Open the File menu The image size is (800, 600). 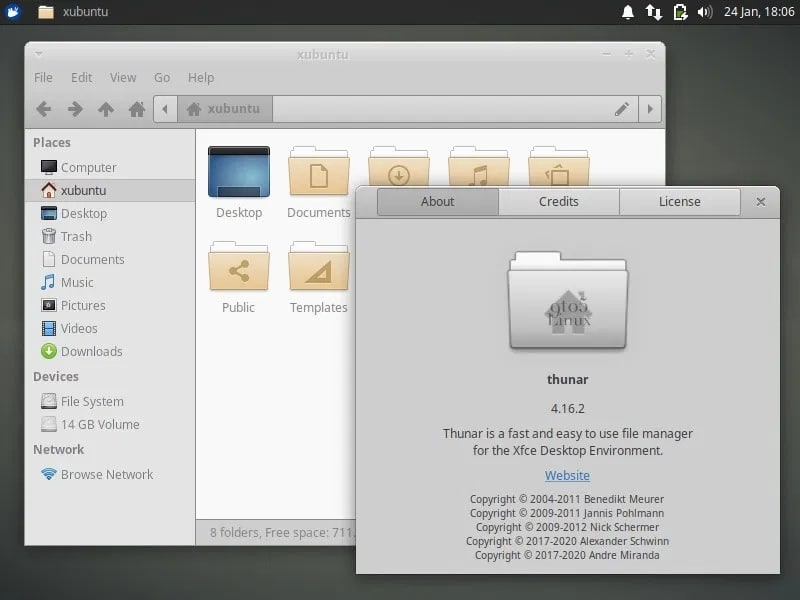coord(43,78)
